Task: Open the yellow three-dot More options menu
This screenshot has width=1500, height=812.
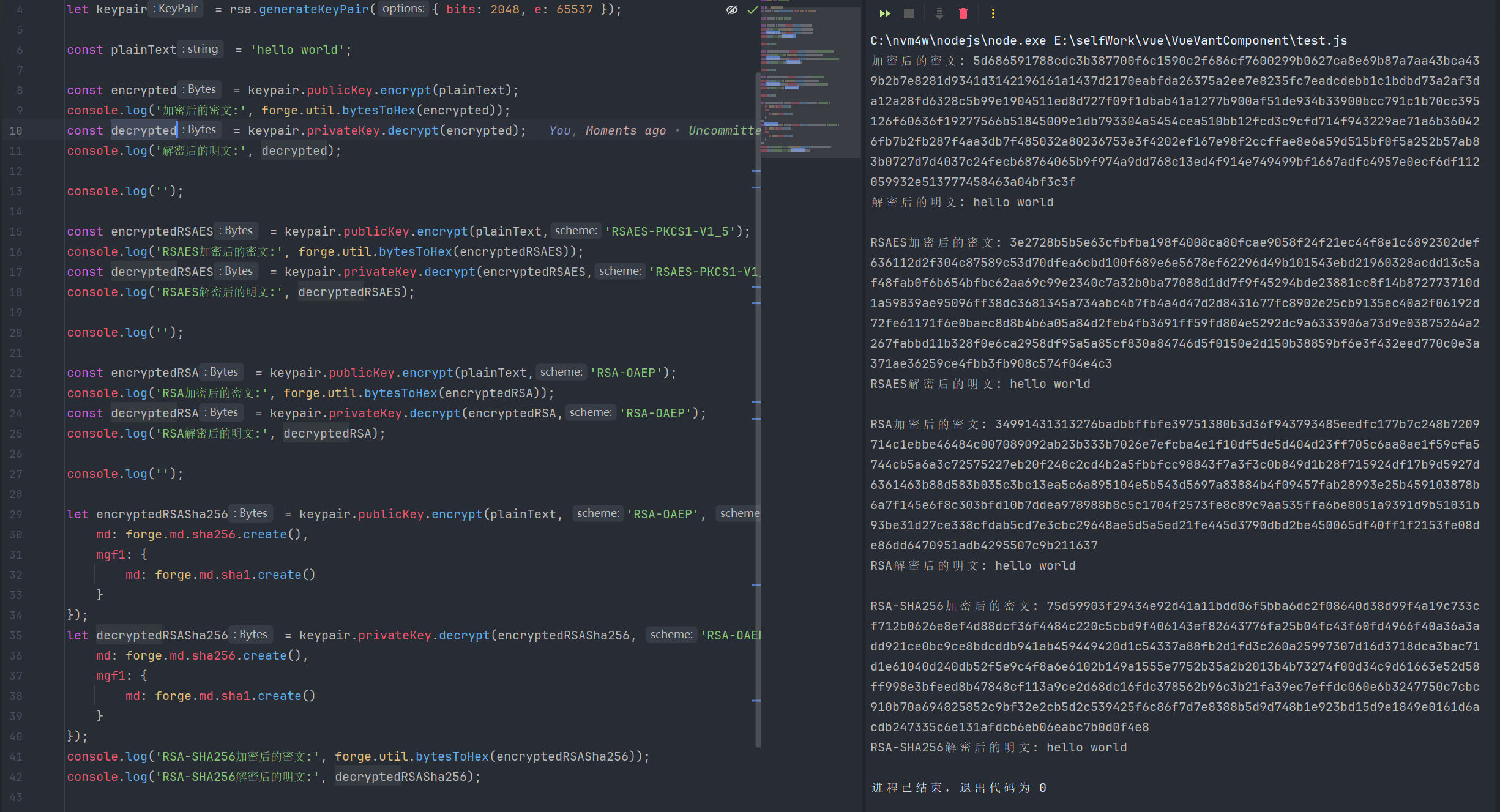Action: 993,13
